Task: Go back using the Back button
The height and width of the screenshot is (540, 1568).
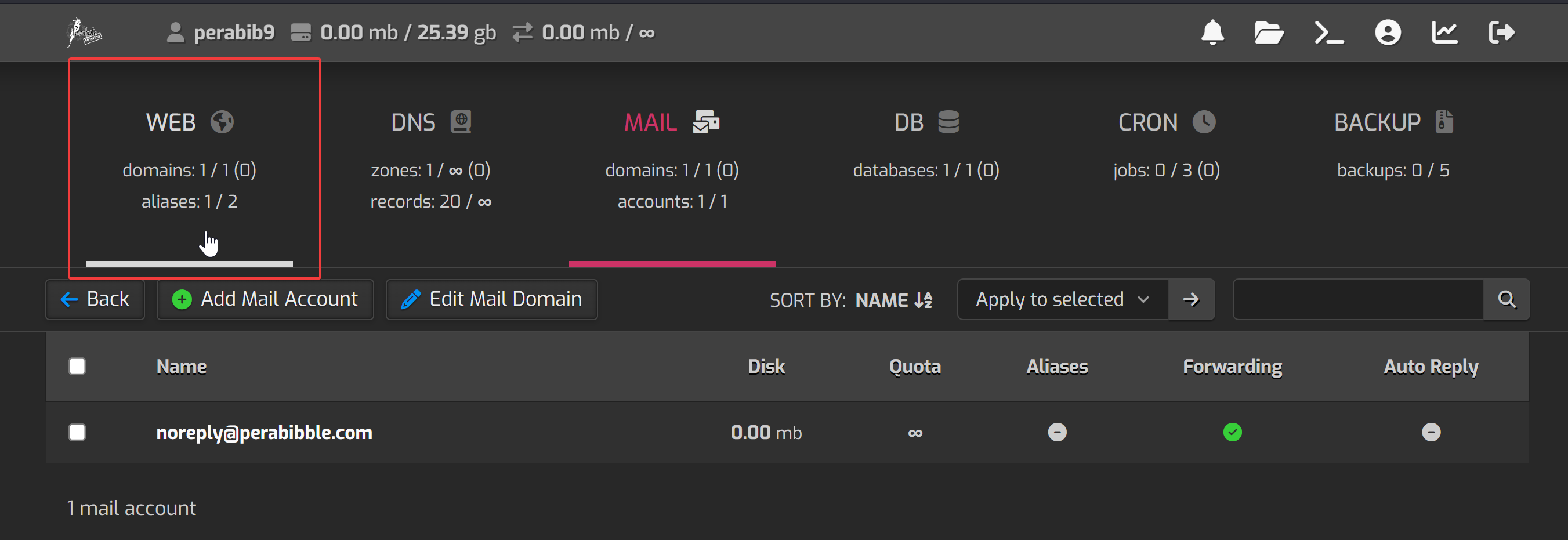Action: [x=95, y=299]
